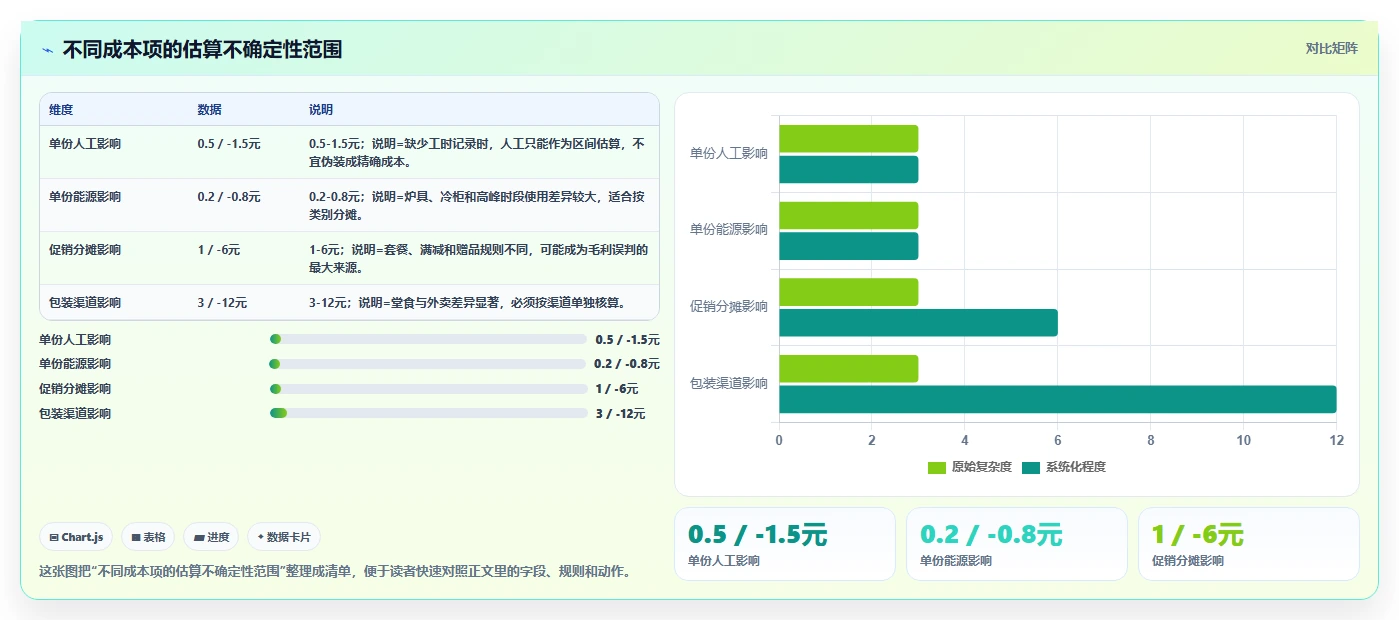Image resolution: width=1399 pixels, height=620 pixels.
Task: Click the 单份能源影响 progress bar
Action: (x=428, y=364)
